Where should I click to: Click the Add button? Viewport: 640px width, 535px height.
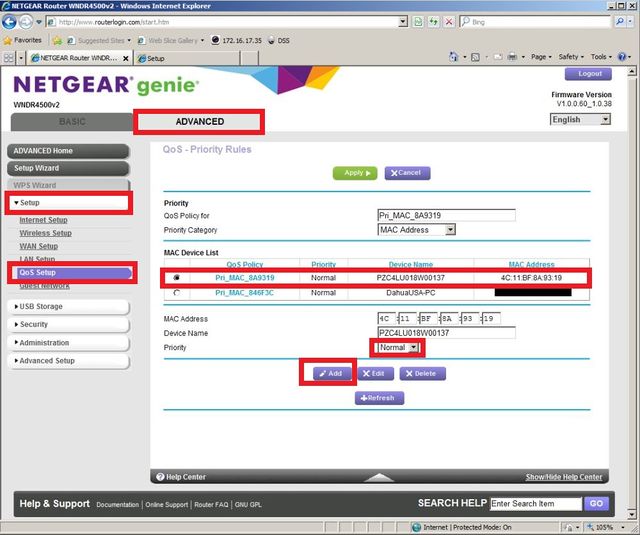point(331,373)
